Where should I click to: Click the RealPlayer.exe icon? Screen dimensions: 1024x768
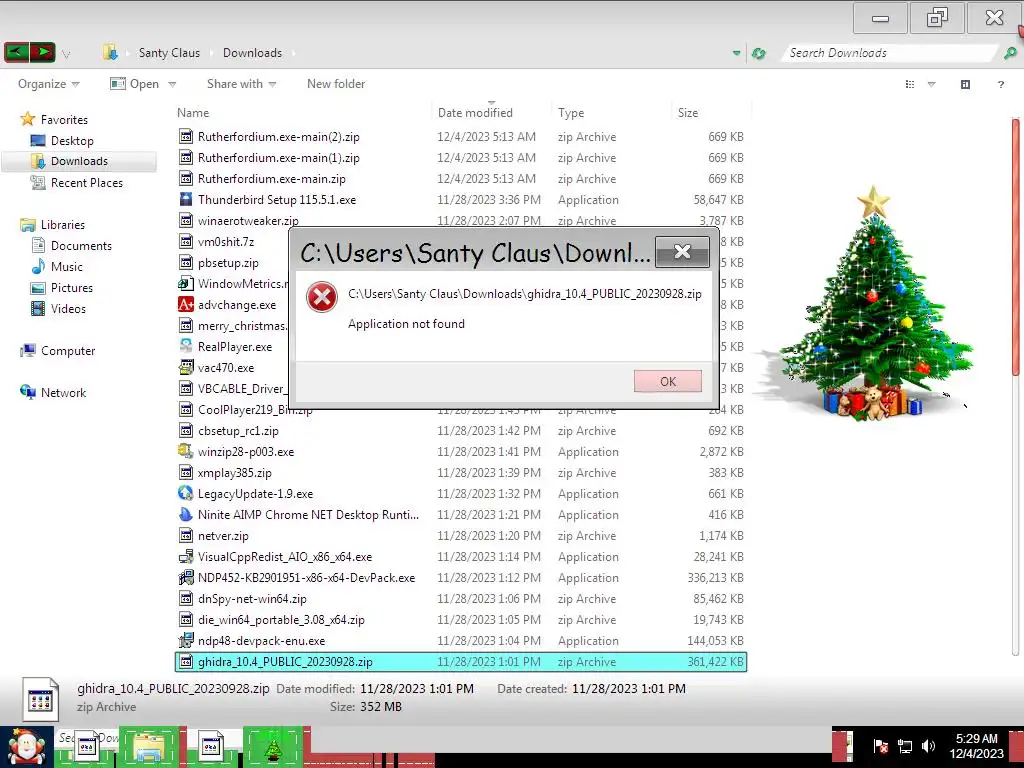[186, 346]
